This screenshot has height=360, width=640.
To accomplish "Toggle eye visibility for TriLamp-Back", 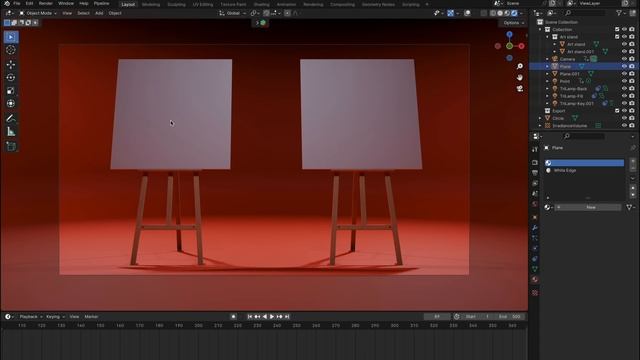I will 624,89.
